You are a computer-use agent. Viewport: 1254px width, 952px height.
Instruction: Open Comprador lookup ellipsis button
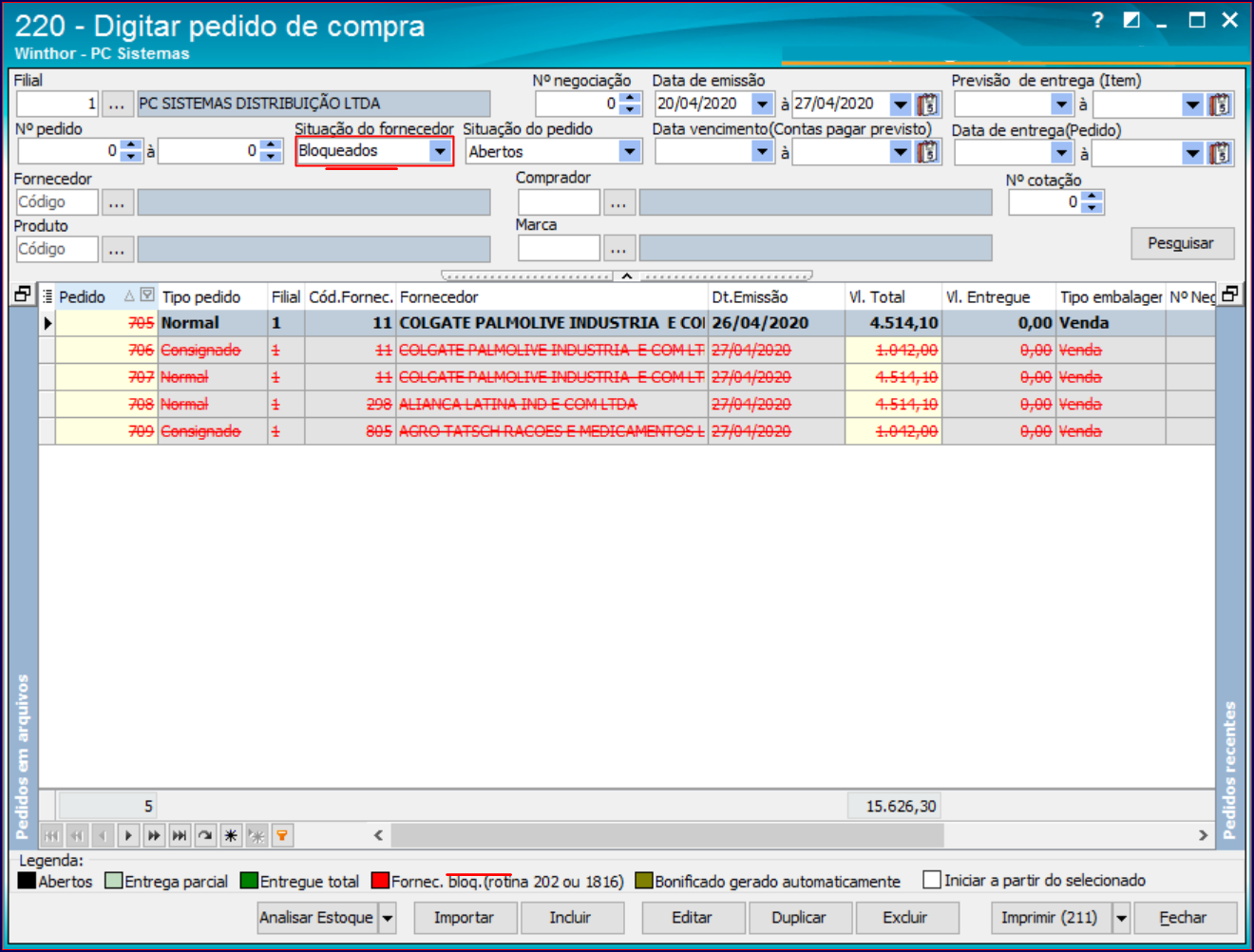point(618,202)
